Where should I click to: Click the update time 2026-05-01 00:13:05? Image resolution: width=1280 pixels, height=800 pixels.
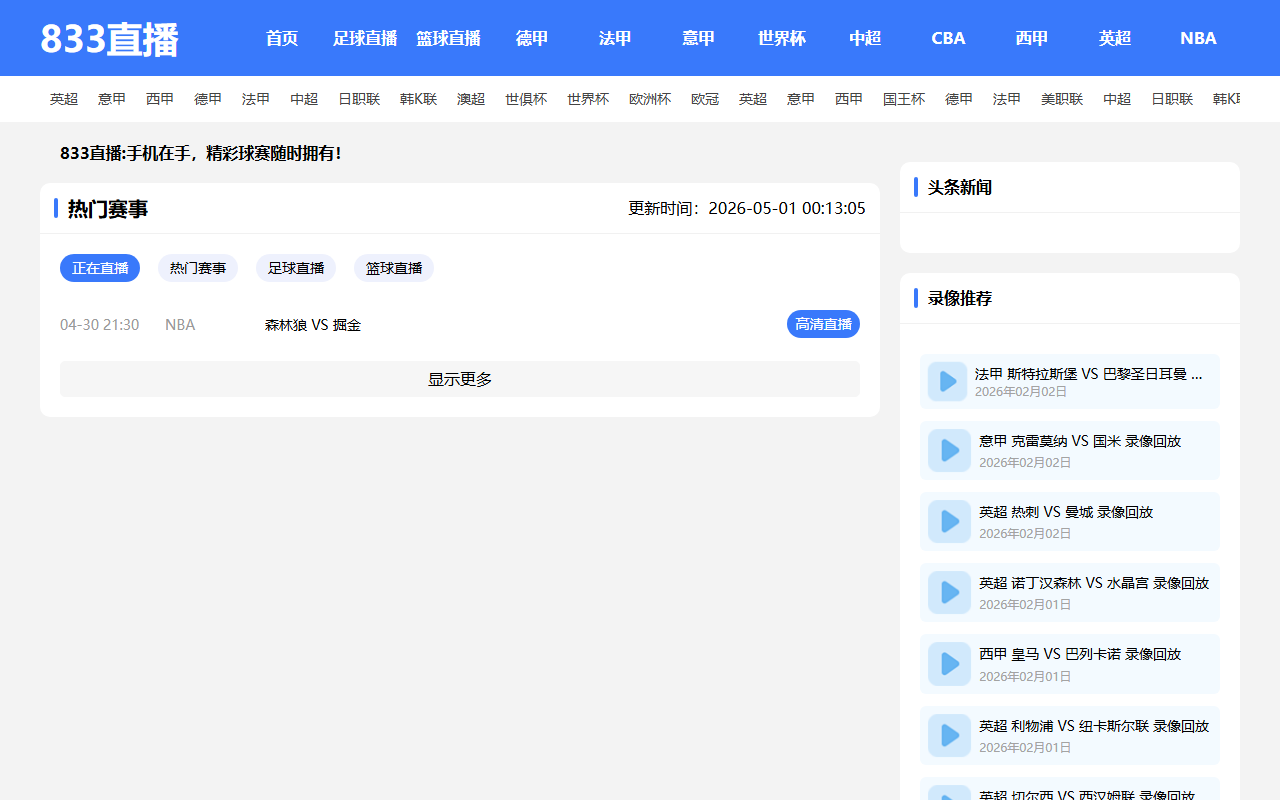(787, 208)
